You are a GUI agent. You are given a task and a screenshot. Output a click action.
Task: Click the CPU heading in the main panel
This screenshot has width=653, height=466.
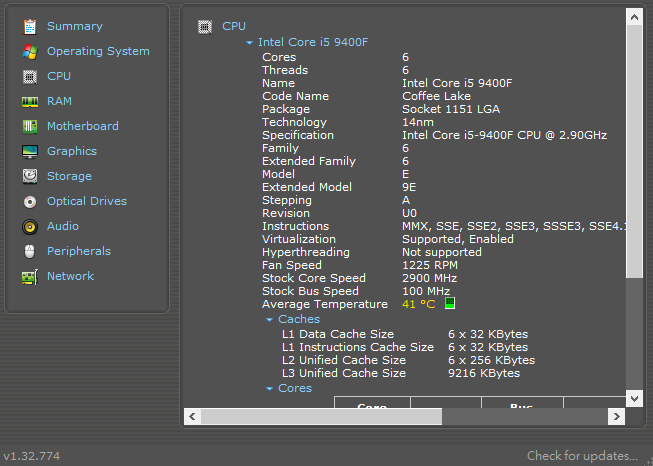click(234, 26)
